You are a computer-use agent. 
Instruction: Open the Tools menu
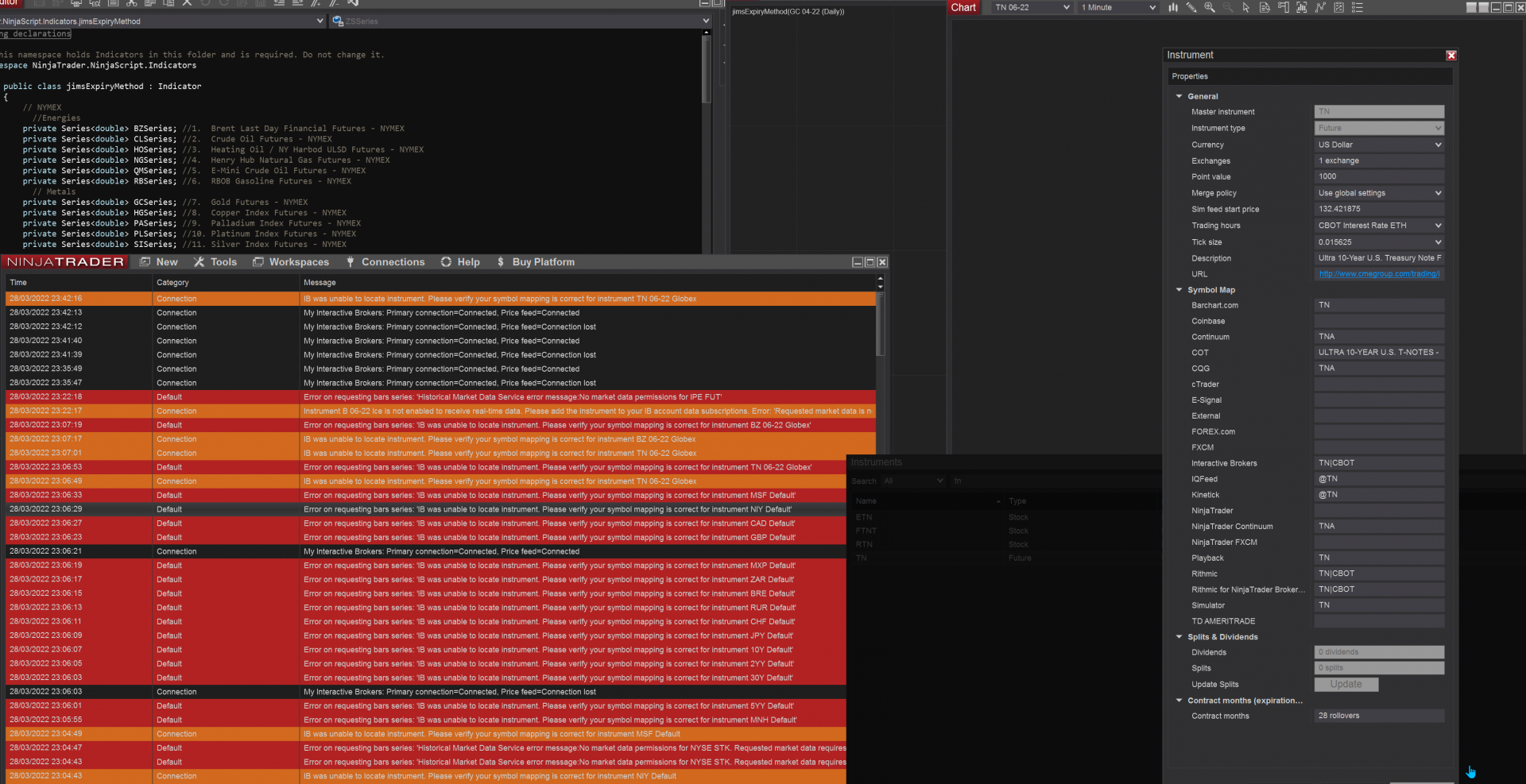tap(215, 262)
